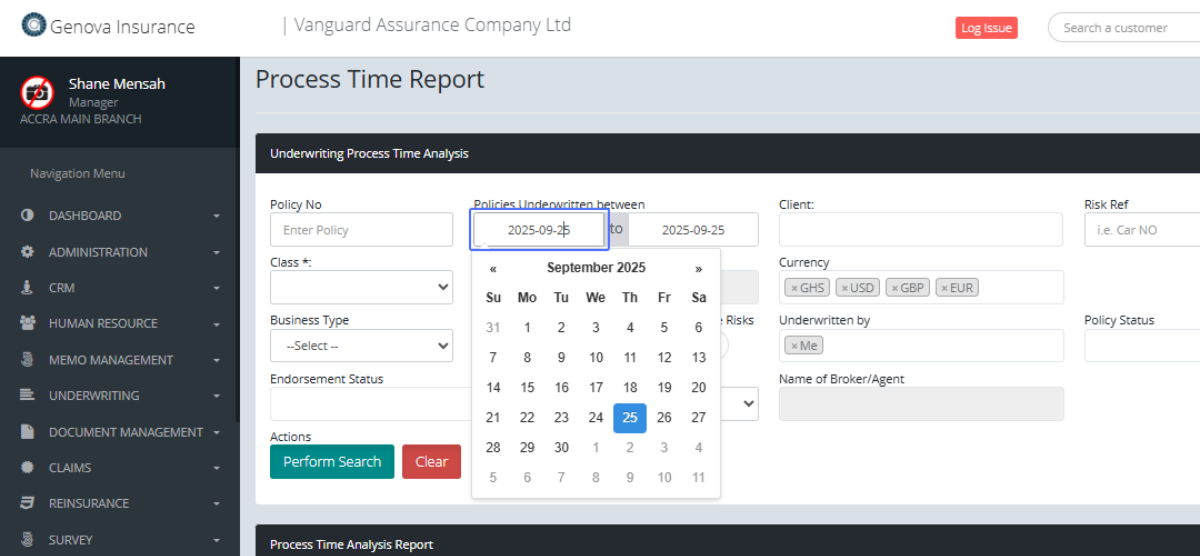Remove the GHS currency tag
The width and height of the screenshot is (1200, 556).
click(x=795, y=288)
